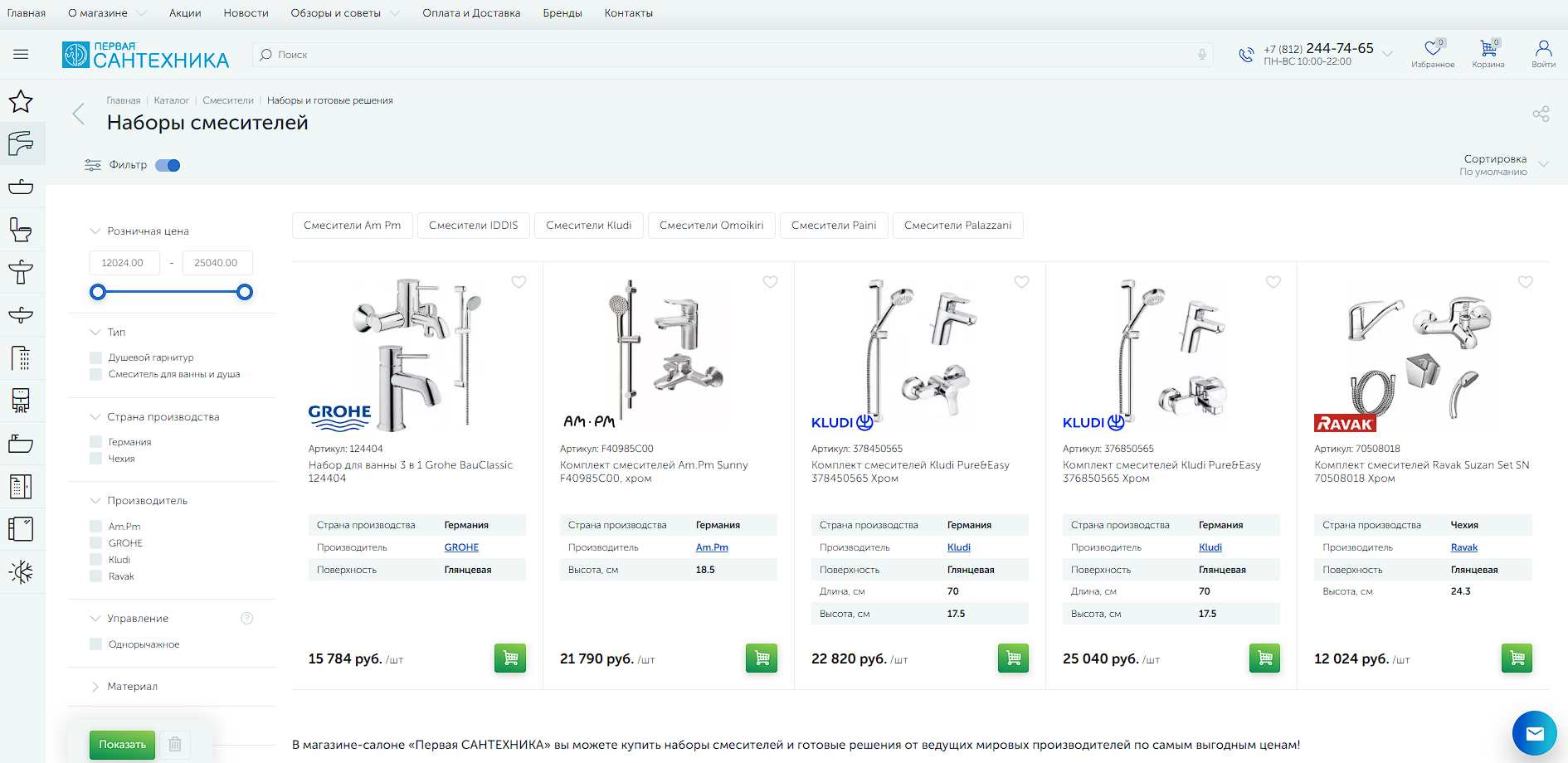Screen dimensions: 1568x763
Task: Open the snowflake climate sidebar icon
Action: (21, 571)
